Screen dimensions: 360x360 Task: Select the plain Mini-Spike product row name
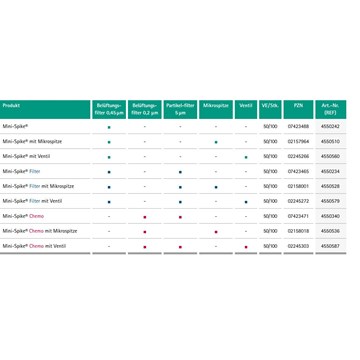pyautogui.click(x=15, y=126)
